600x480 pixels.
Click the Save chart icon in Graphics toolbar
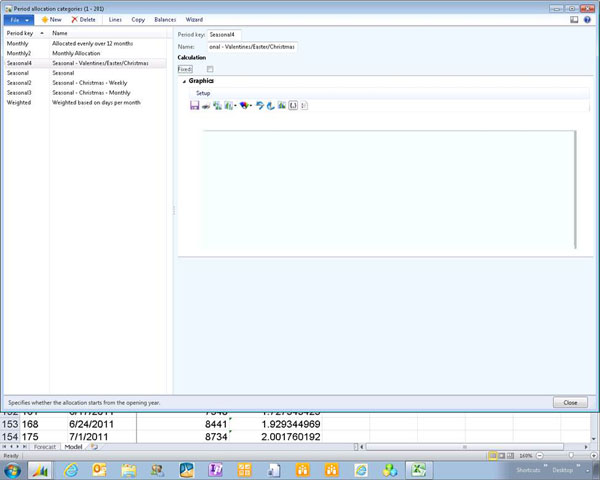tap(194, 106)
